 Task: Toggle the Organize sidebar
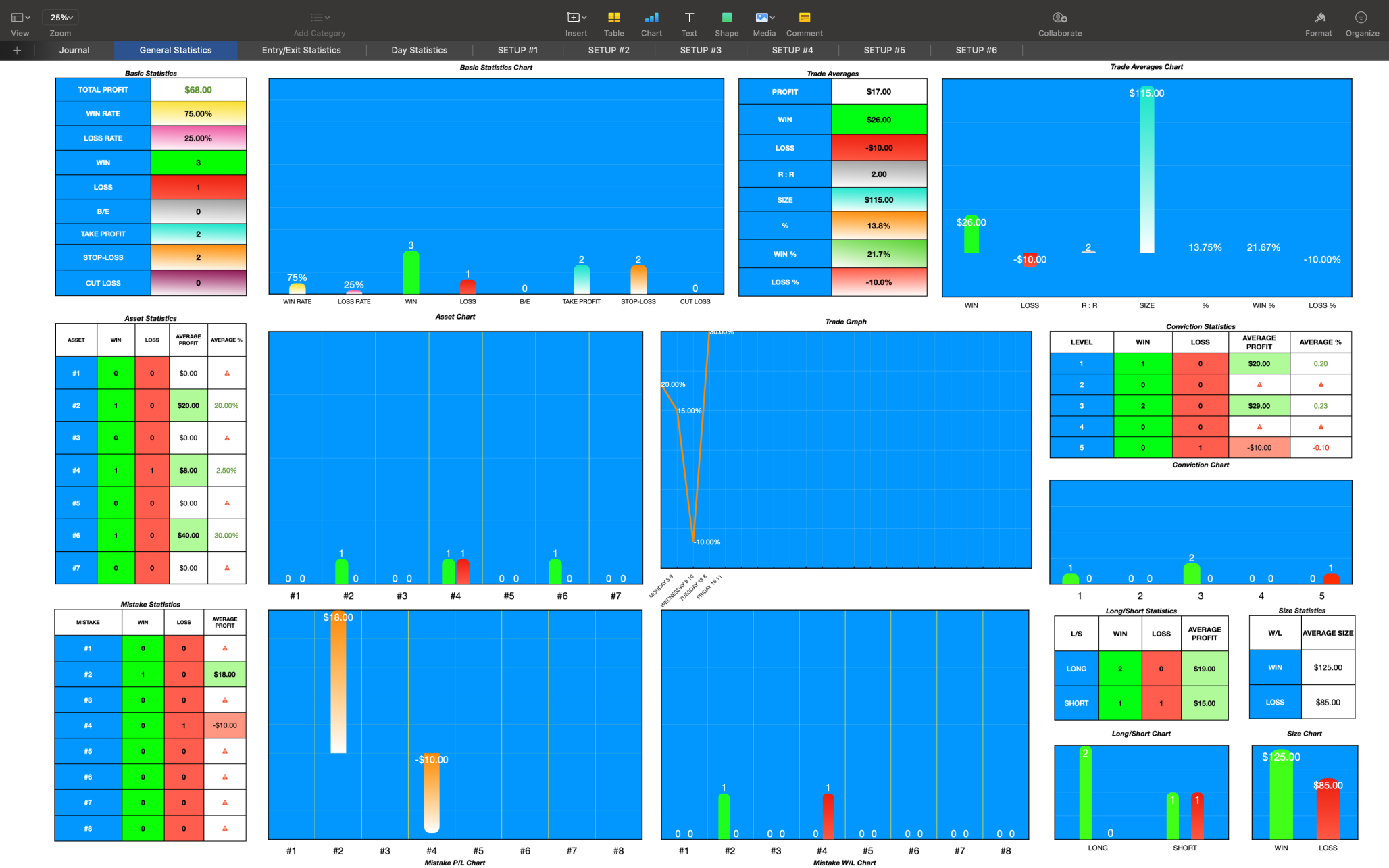tap(1361, 18)
